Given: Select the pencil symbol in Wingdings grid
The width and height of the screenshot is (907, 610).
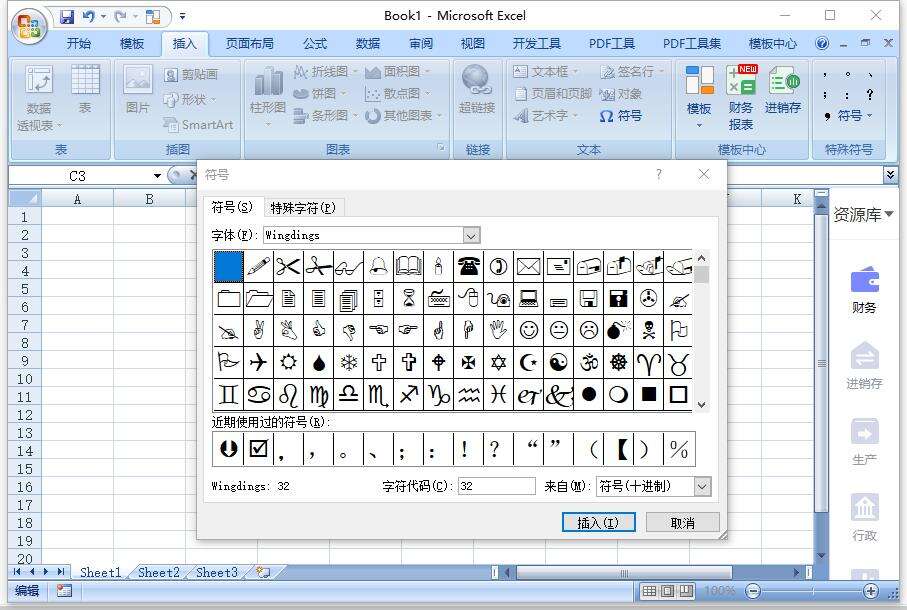Looking at the screenshot, I should (258, 267).
